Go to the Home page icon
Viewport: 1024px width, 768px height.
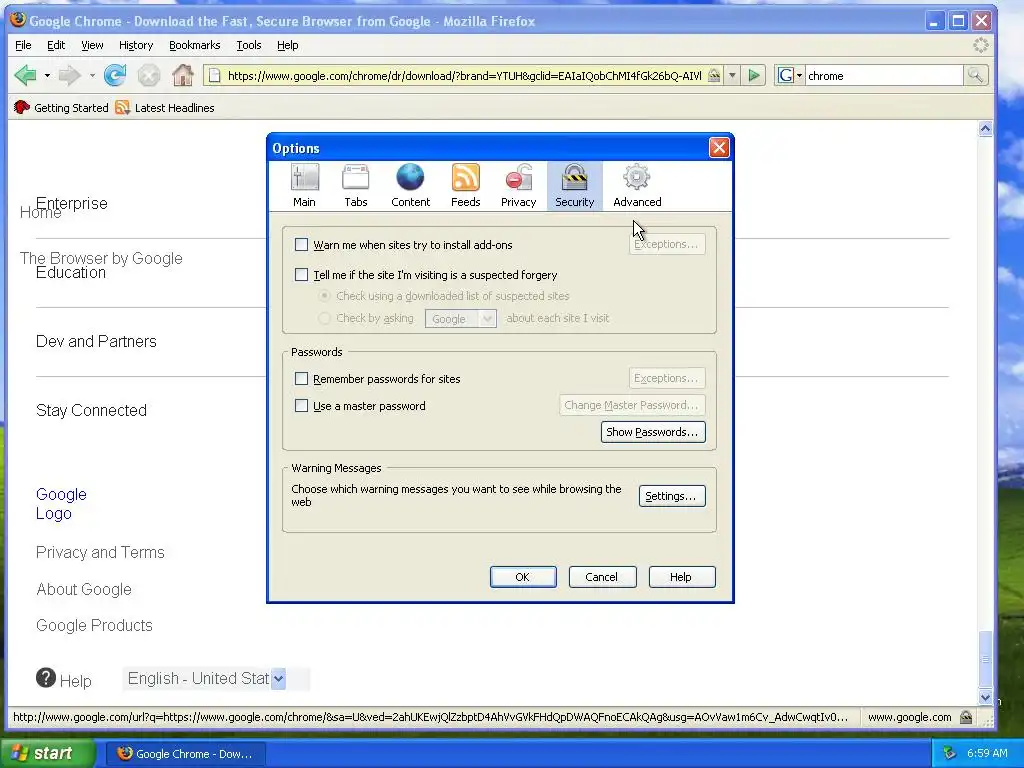pyautogui.click(x=183, y=76)
